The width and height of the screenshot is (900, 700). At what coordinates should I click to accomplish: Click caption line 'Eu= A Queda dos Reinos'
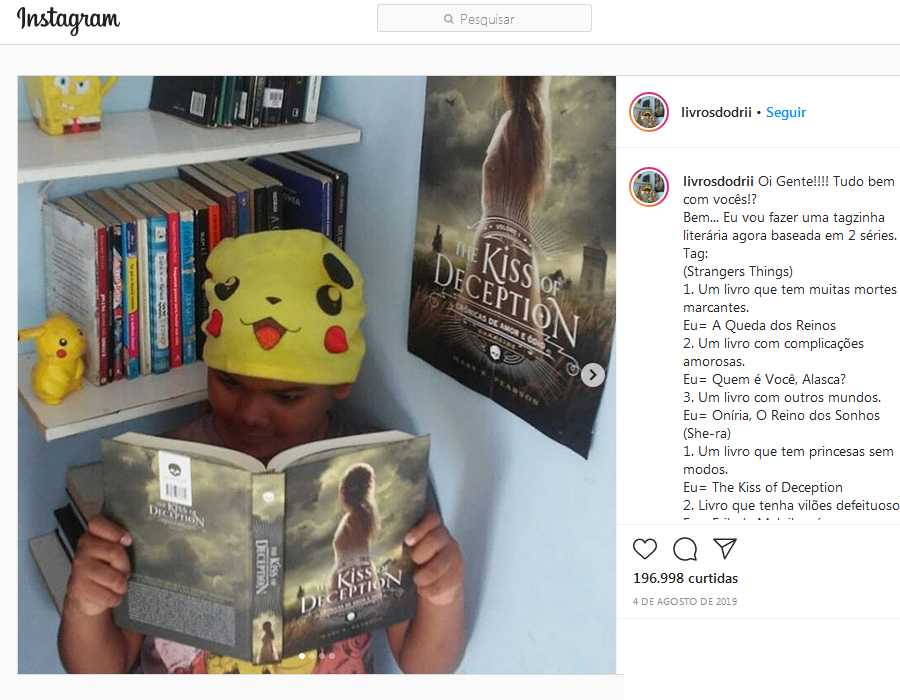point(759,325)
